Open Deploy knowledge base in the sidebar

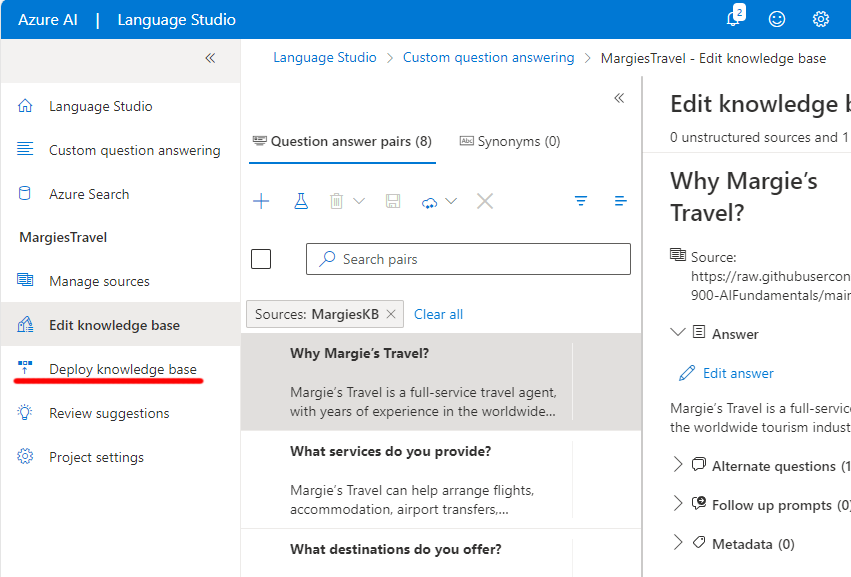tap(120, 369)
